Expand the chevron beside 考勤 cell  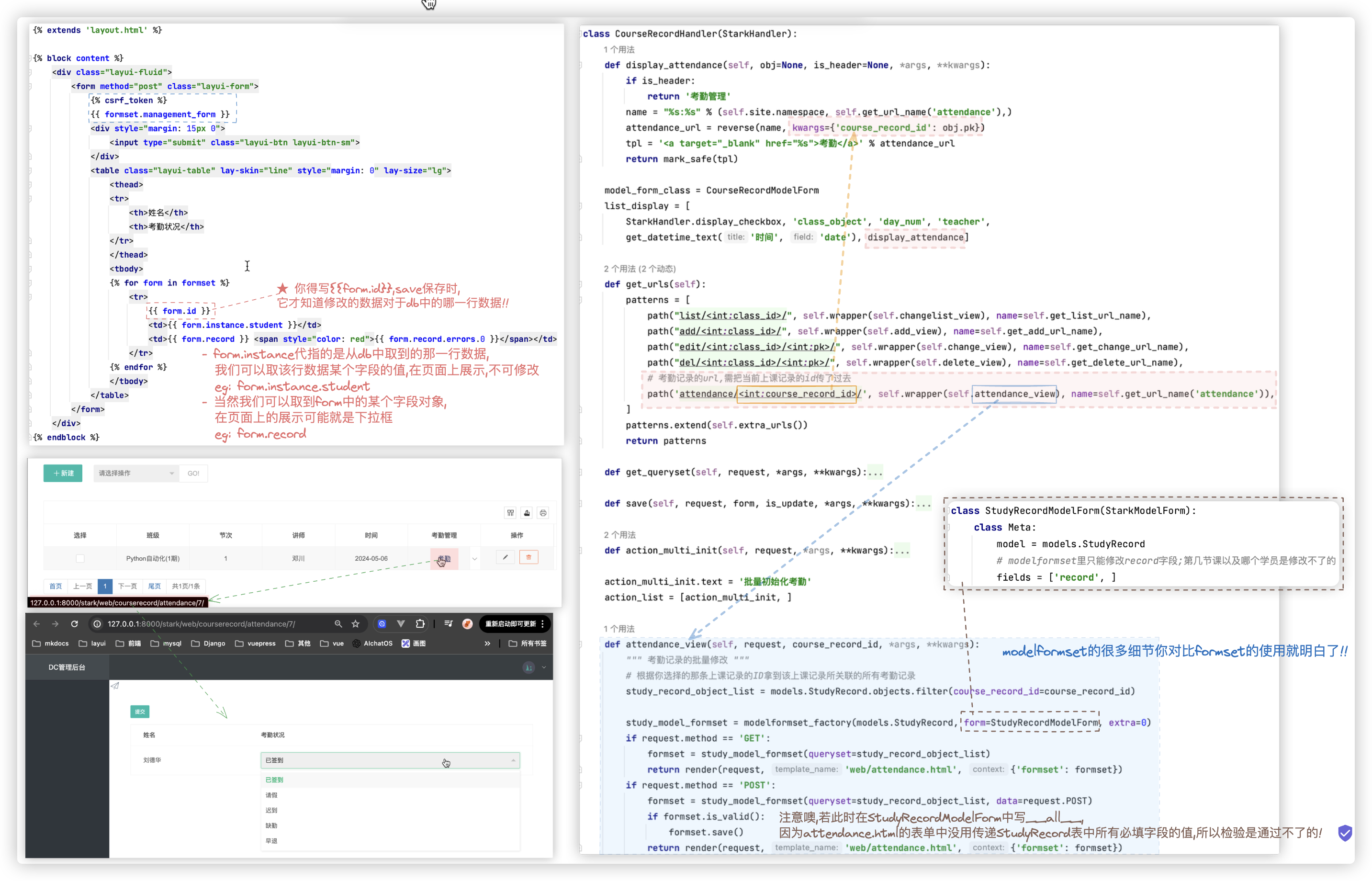475,558
